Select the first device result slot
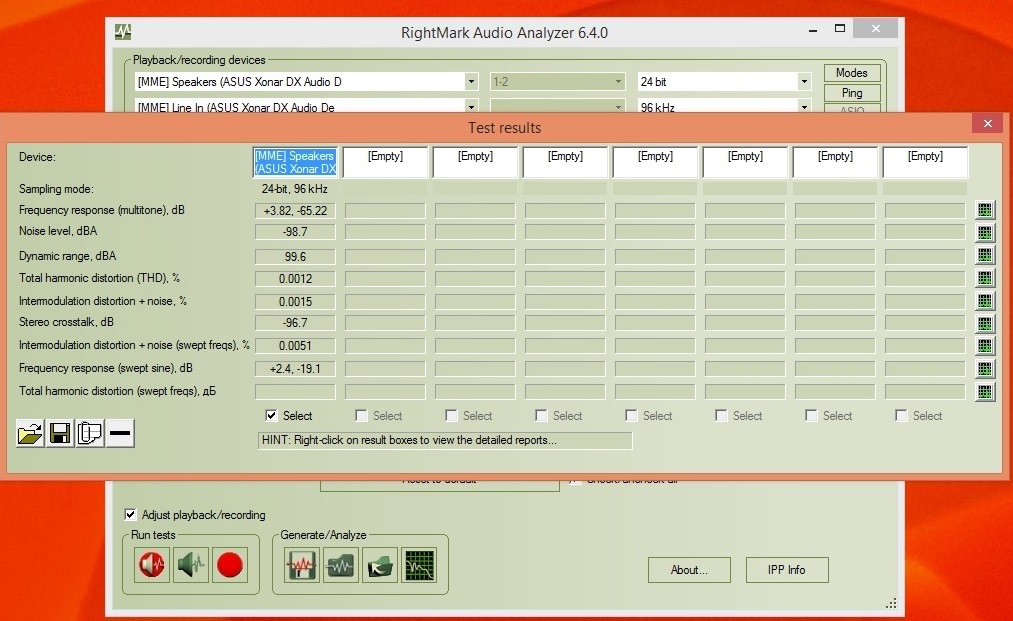 pyautogui.click(x=295, y=162)
